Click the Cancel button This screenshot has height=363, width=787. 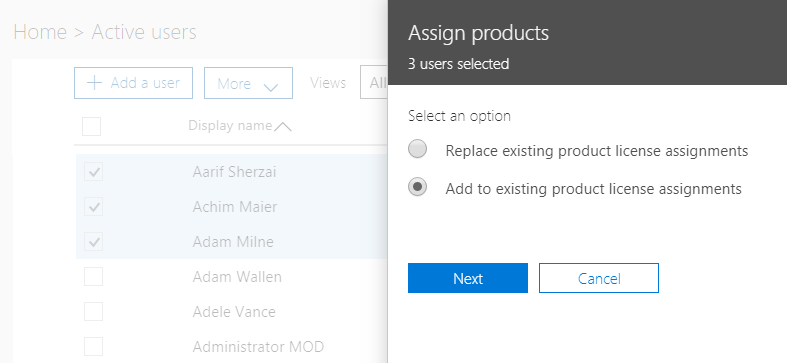599,278
